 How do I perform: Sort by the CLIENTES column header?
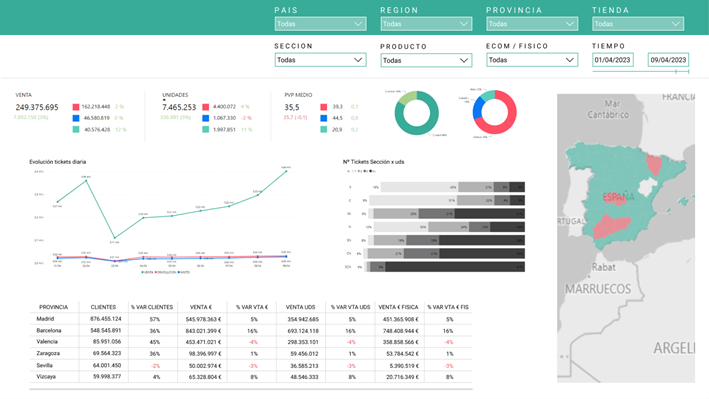tap(103, 307)
